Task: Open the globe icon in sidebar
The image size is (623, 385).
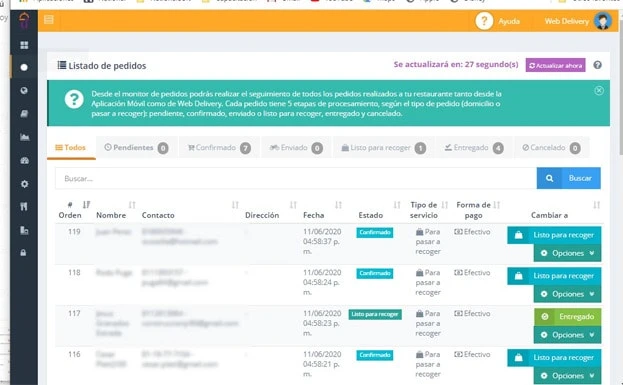Action: coord(24,91)
